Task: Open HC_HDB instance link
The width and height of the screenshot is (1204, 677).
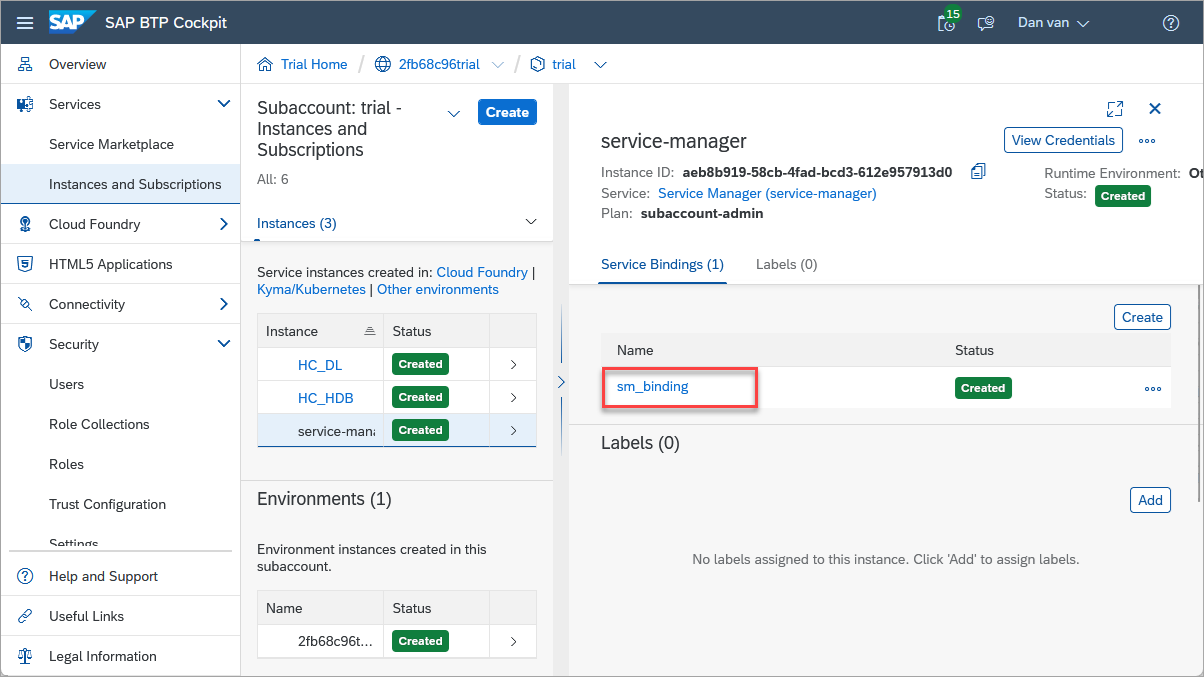Action: pyautogui.click(x=326, y=398)
